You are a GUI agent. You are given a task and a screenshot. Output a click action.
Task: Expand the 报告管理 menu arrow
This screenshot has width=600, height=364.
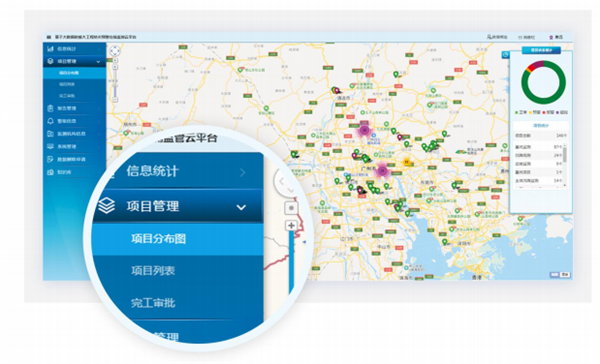[x=98, y=109]
